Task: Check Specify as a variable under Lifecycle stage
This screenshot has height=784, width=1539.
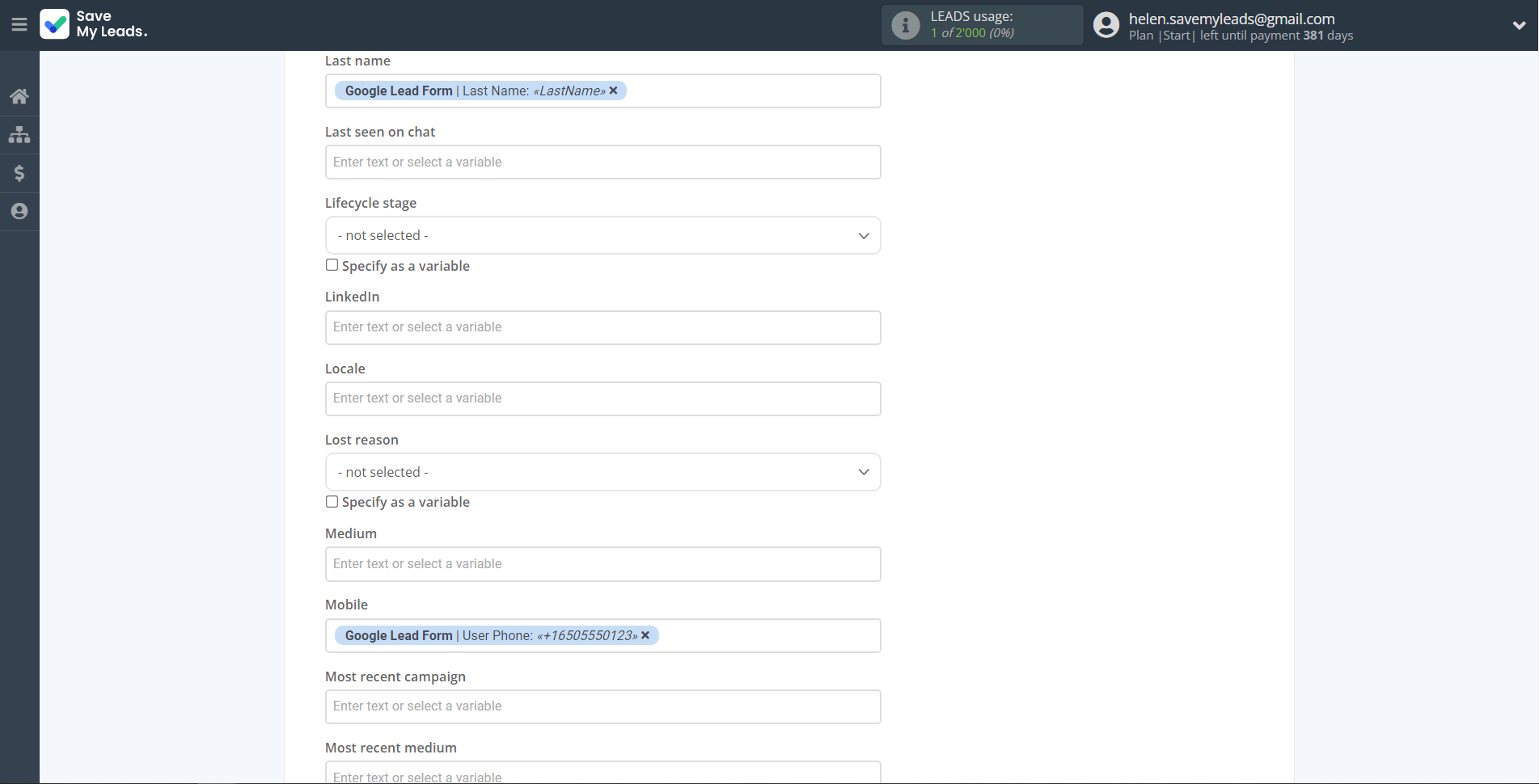Action: pos(332,265)
